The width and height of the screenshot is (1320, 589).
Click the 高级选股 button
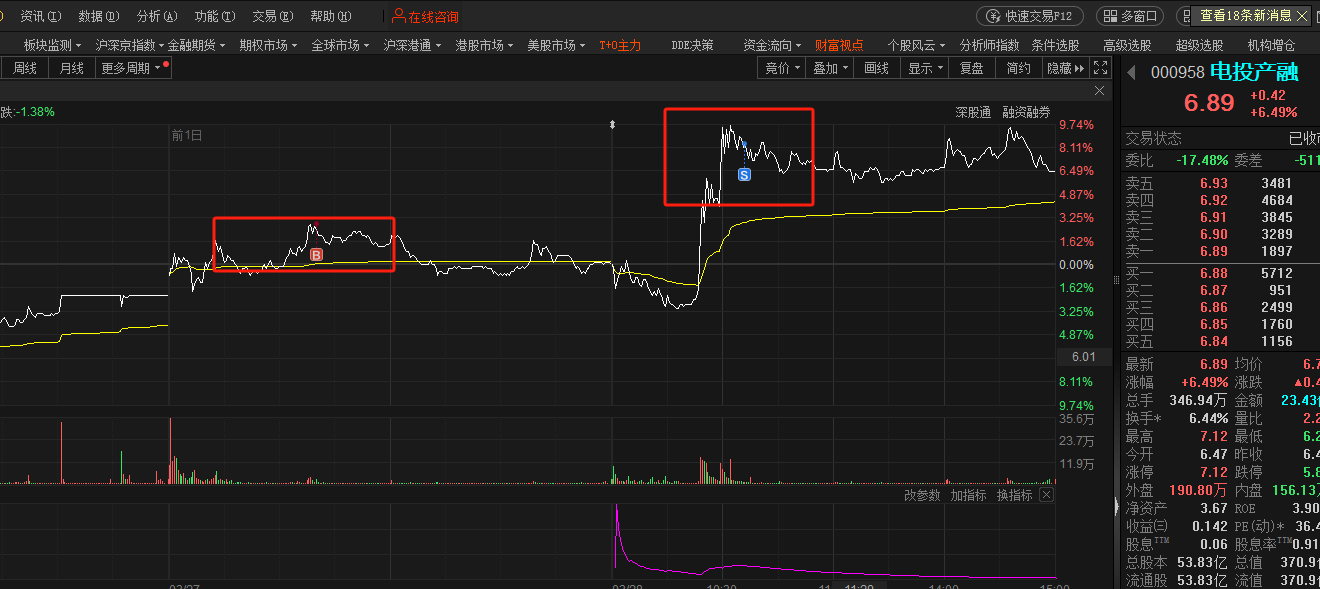1127,45
